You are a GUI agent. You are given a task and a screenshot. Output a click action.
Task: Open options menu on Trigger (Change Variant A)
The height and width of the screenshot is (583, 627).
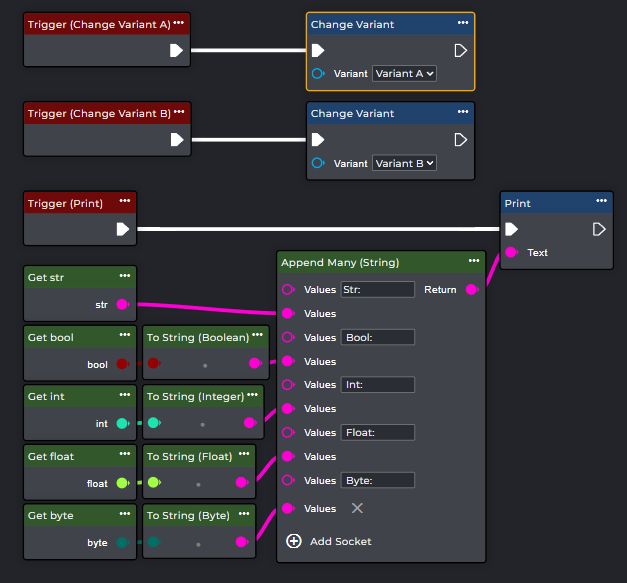pyautogui.click(x=178, y=22)
